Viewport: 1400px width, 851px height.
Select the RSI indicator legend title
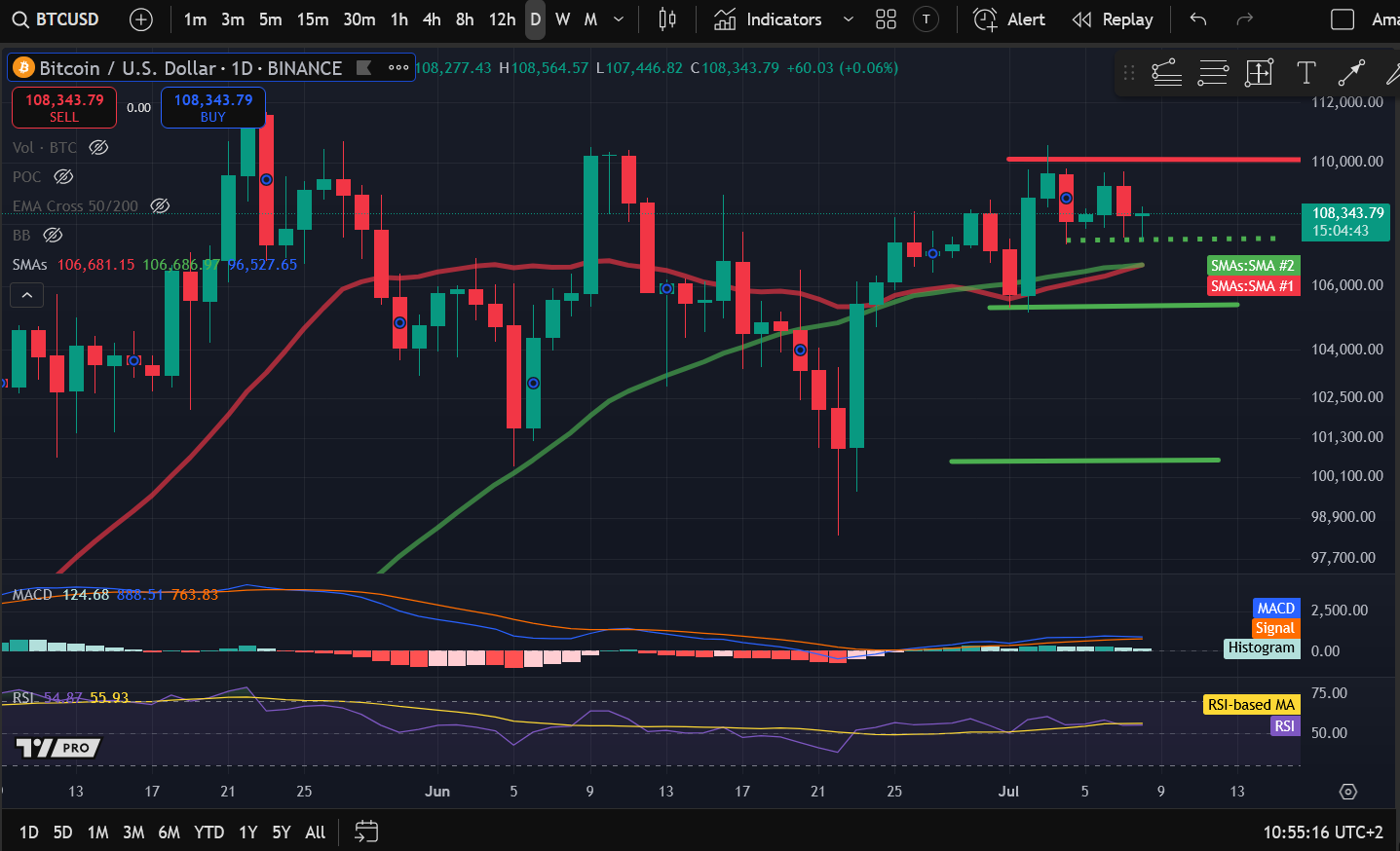[24, 697]
